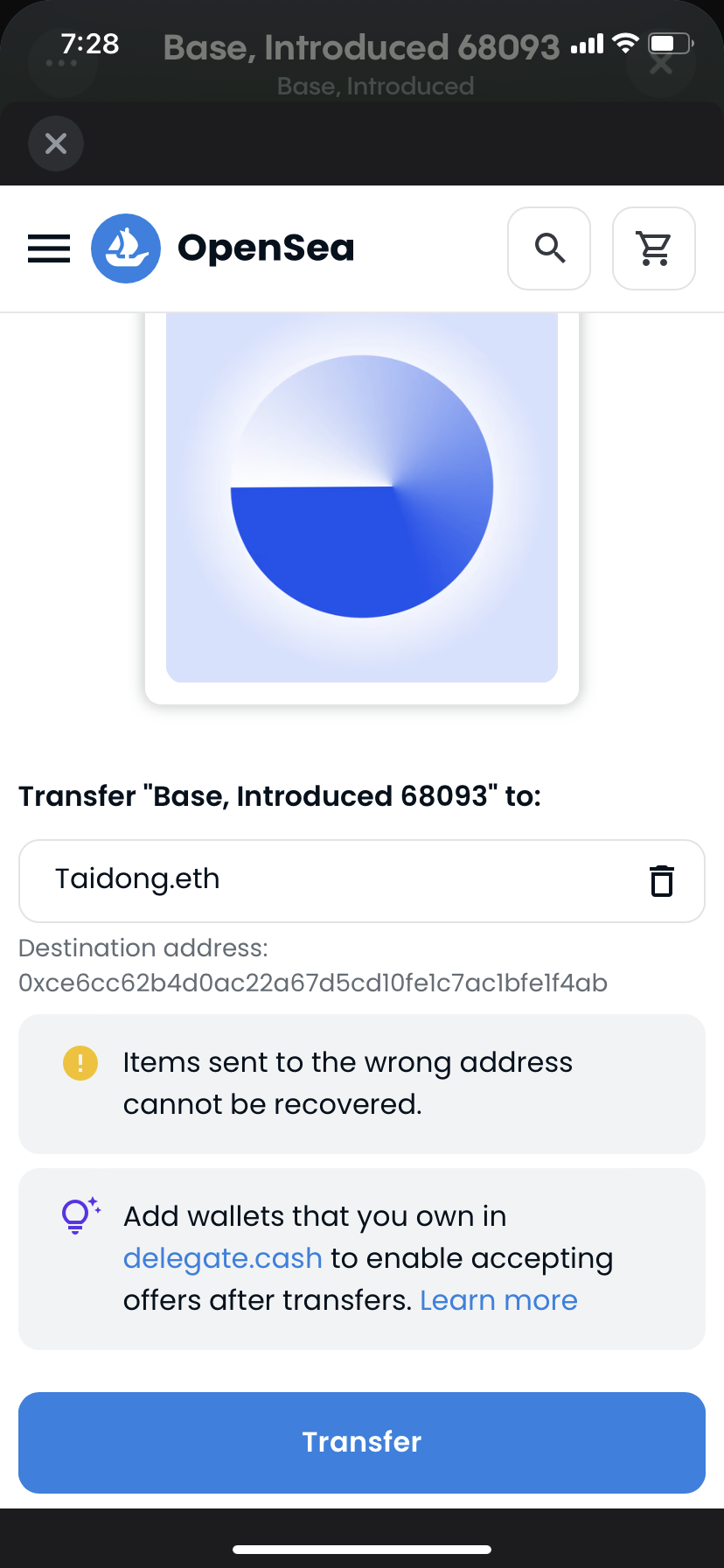Tap the yellow warning exclamation icon
This screenshot has height=1568, width=724.
[80, 1063]
